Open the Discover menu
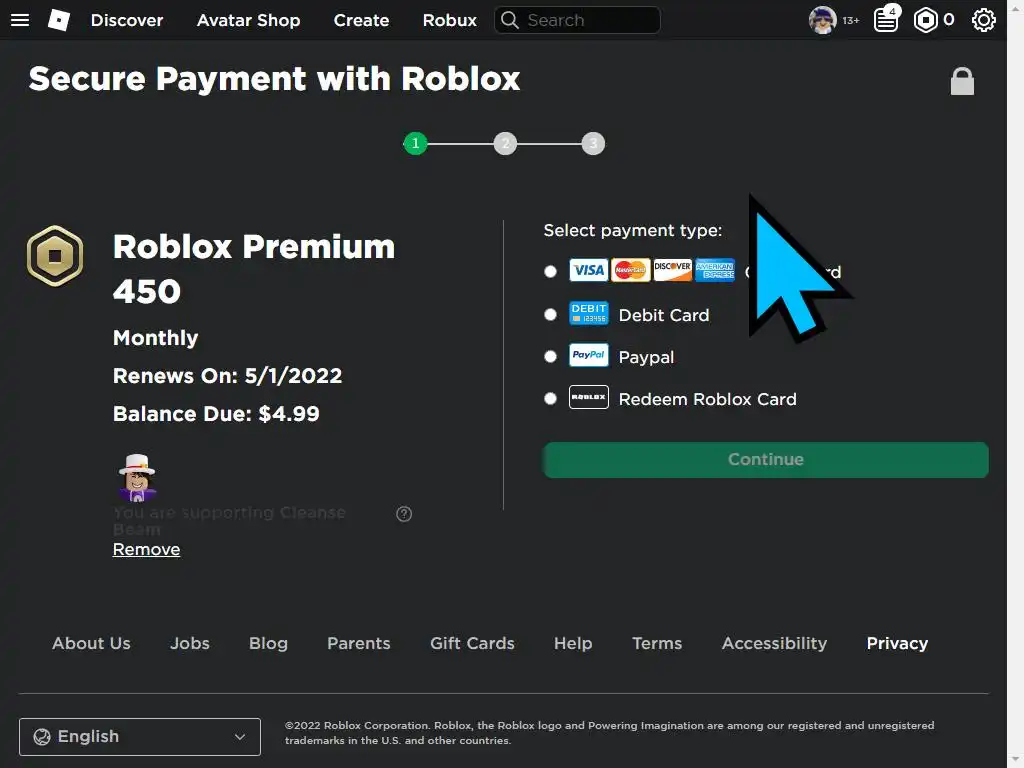This screenshot has width=1024, height=768. tap(127, 20)
